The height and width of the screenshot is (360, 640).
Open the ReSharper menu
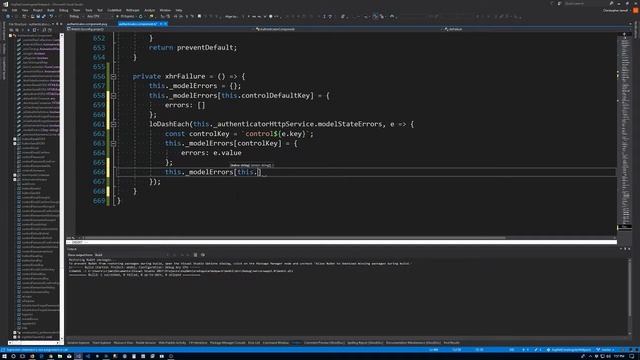tap(133, 10)
